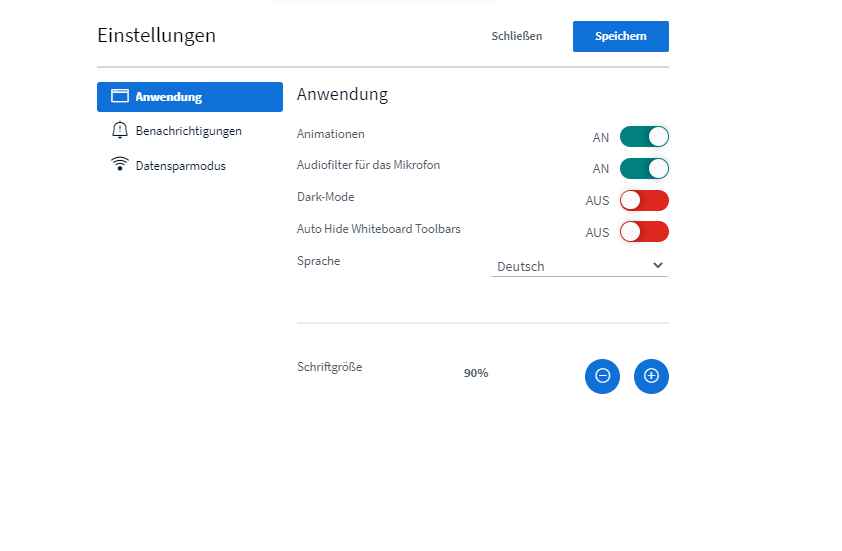Select the Anwendung tab label
Image resolution: width=842 pixels, height=551 pixels.
click(168, 97)
